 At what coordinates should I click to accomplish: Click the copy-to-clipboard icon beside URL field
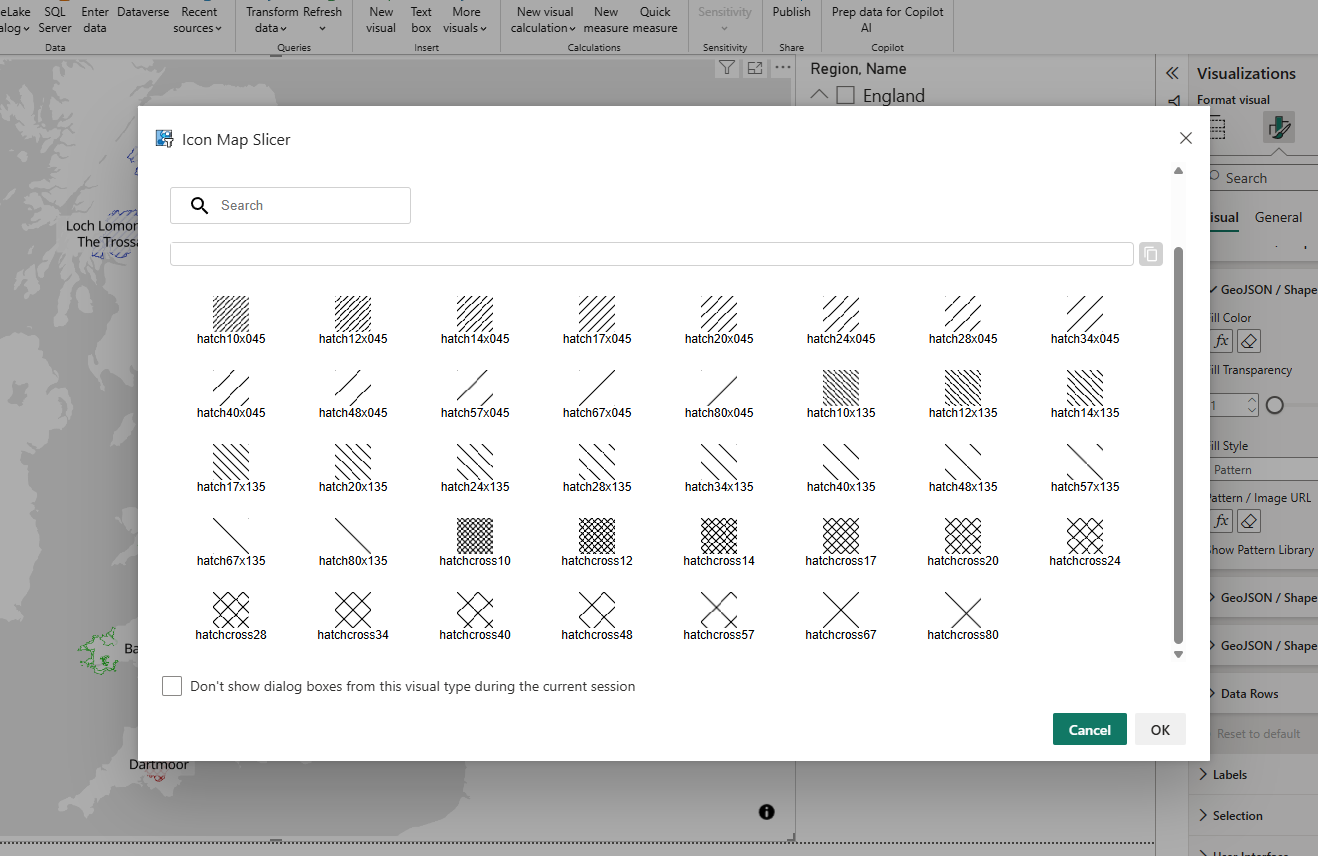click(x=1151, y=254)
